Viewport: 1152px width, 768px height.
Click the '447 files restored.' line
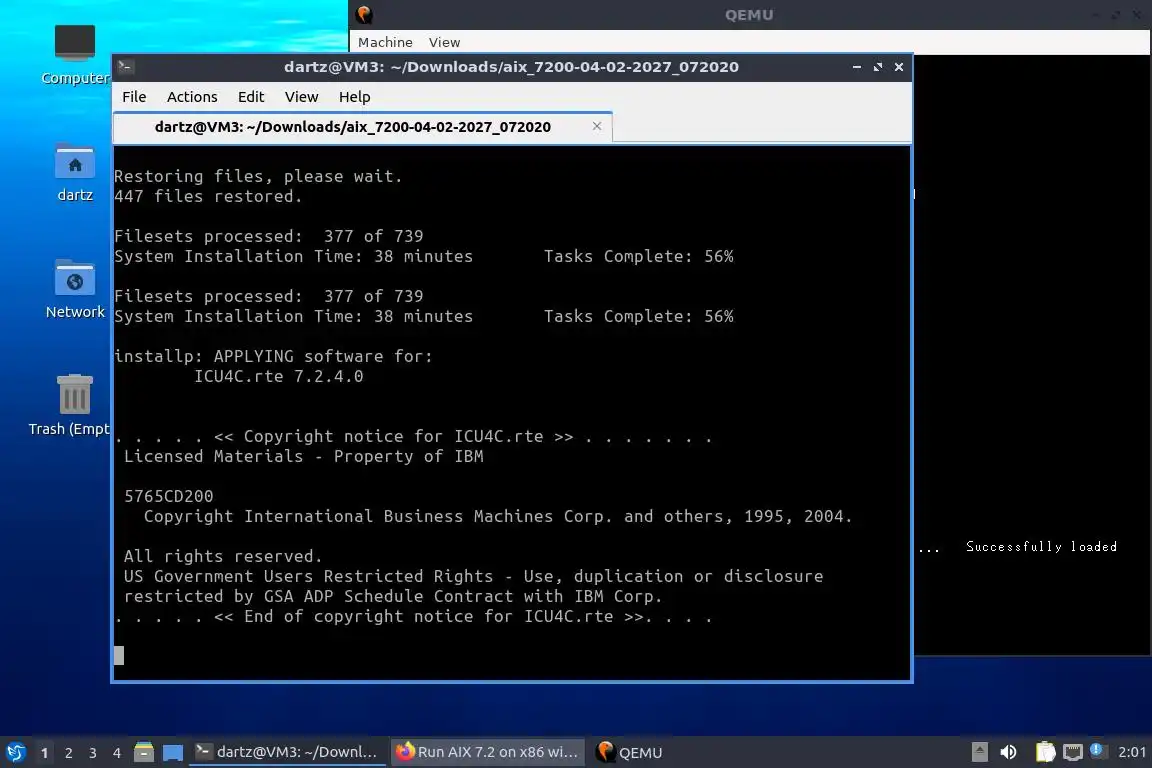pyautogui.click(x=208, y=196)
